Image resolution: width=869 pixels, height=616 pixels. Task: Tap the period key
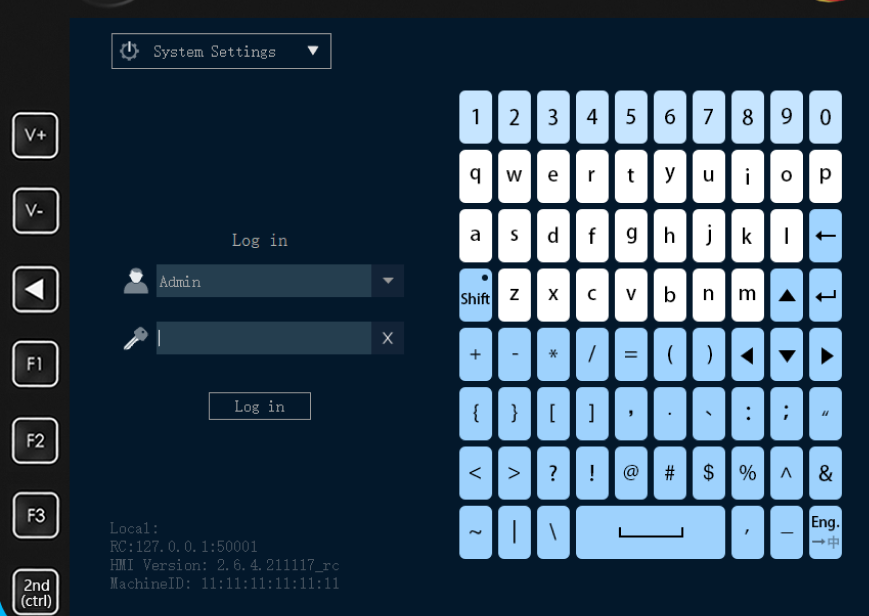tap(669, 414)
